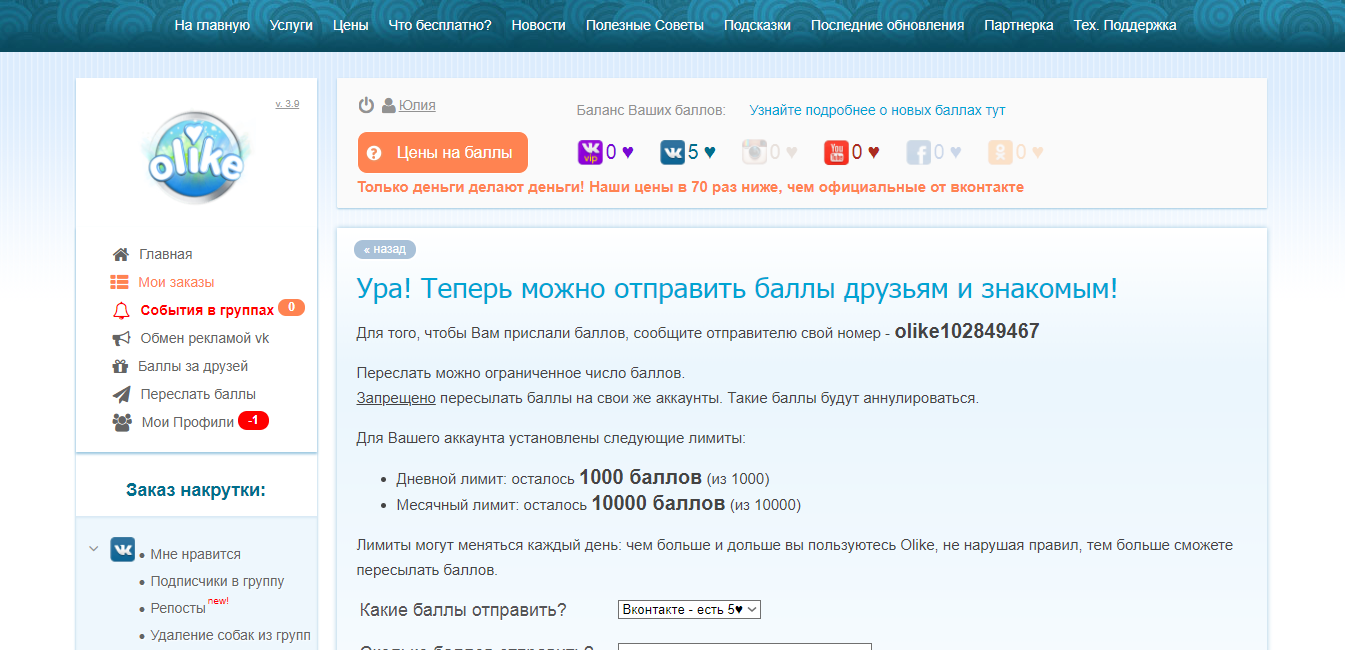
Task: Click the Odnoklassniki points icon
Action: (1000, 152)
